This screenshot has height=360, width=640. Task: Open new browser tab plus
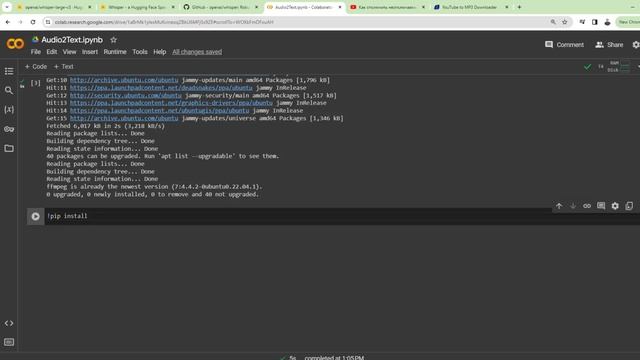point(519,7)
